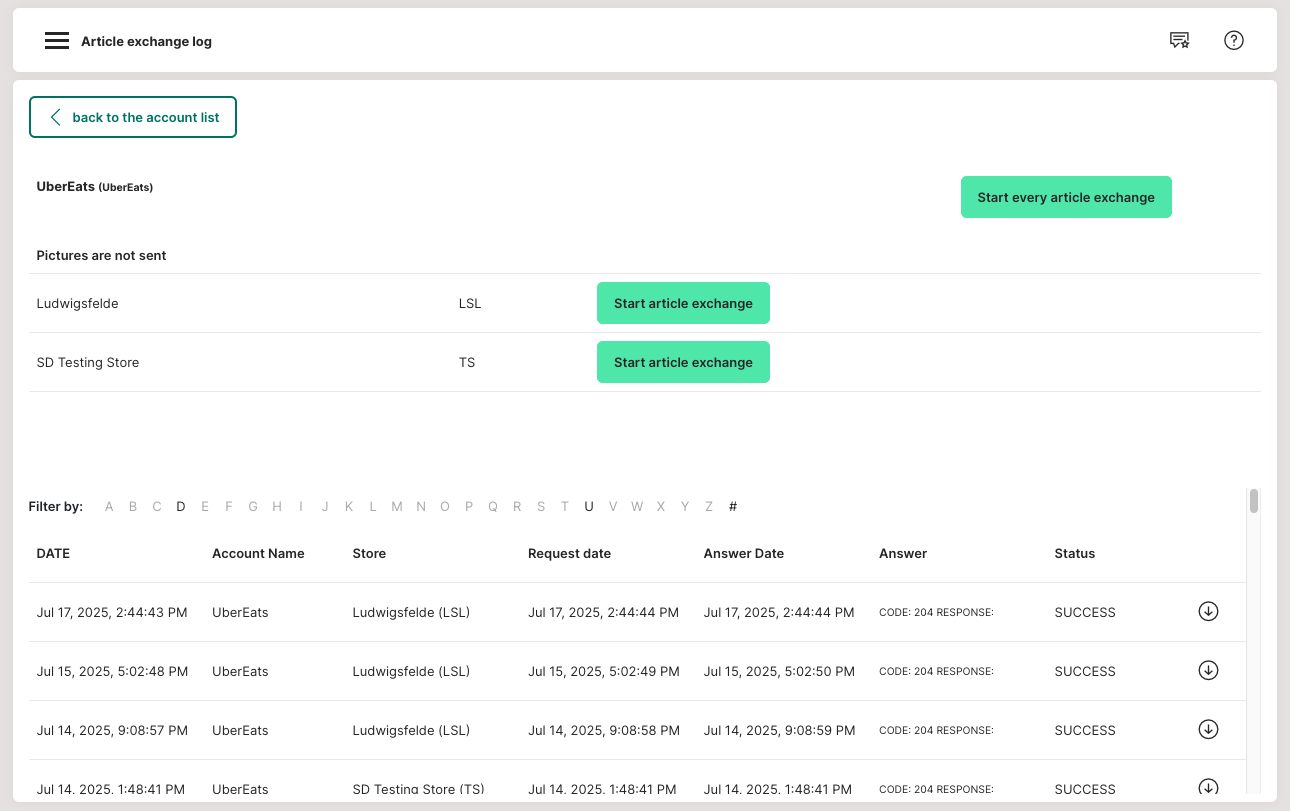
Task: Click the Request date column header
Action: pyautogui.click(x=569, y=553)
